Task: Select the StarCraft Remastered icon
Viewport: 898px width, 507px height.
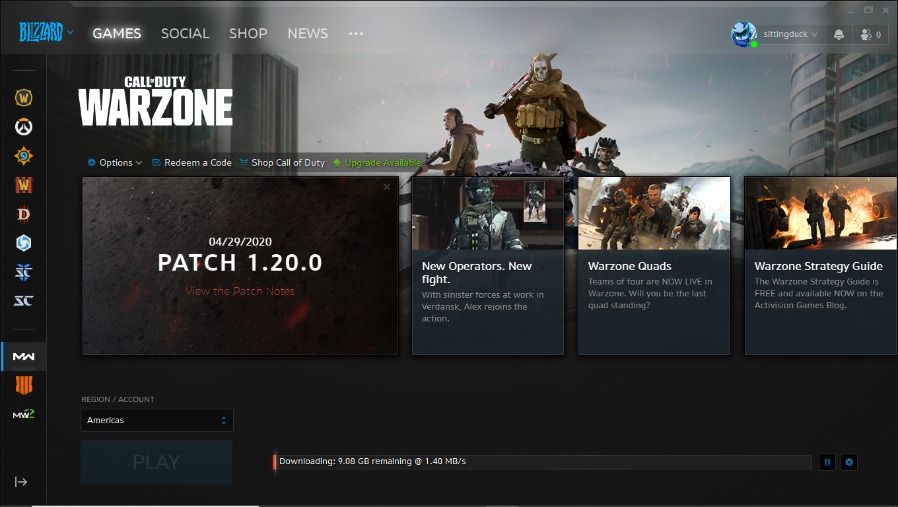Action: click(23, 301)
